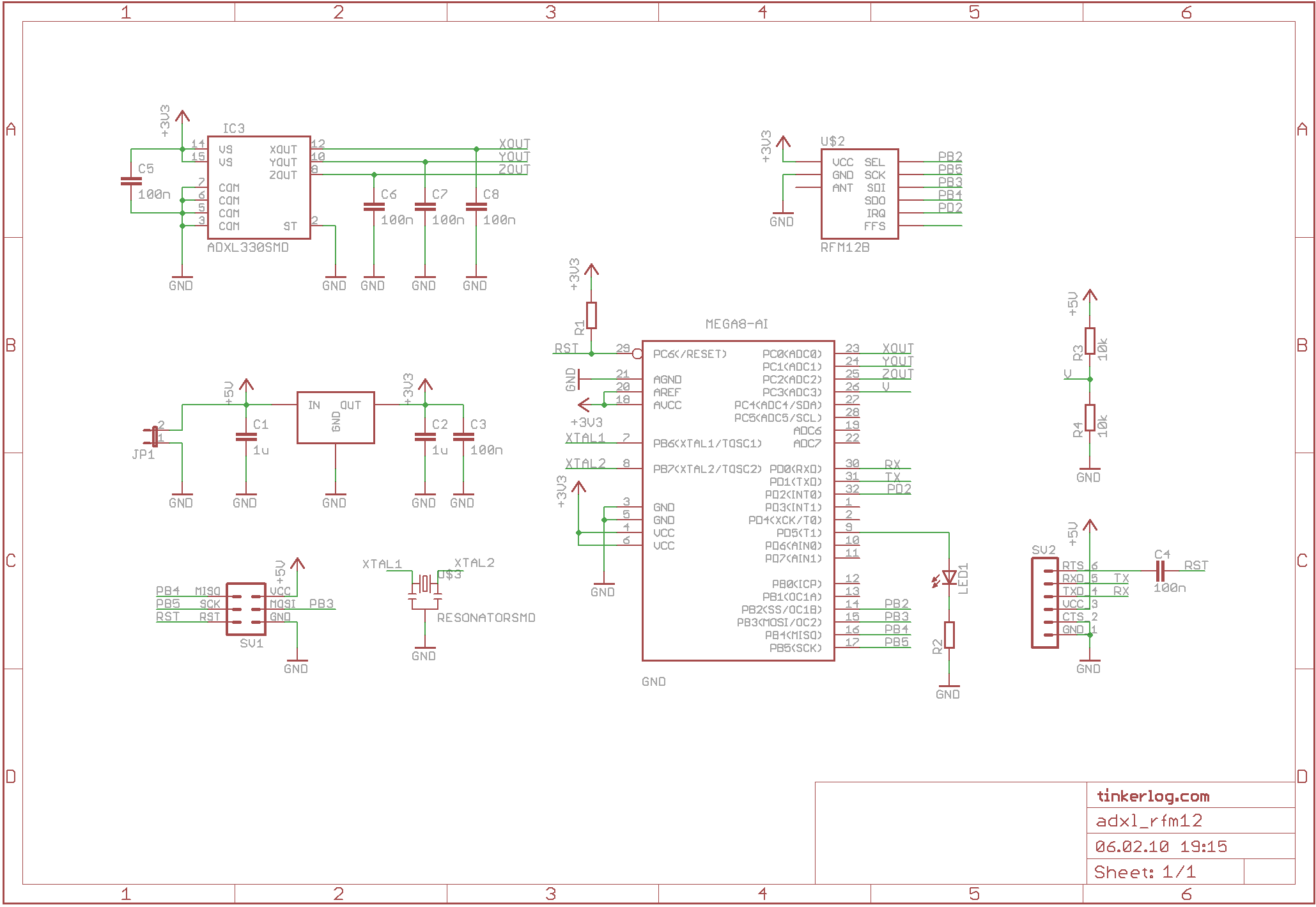Click the Sheet: 1/1 field
Screen dimensions: 1316x907
tap(1144, 872)
